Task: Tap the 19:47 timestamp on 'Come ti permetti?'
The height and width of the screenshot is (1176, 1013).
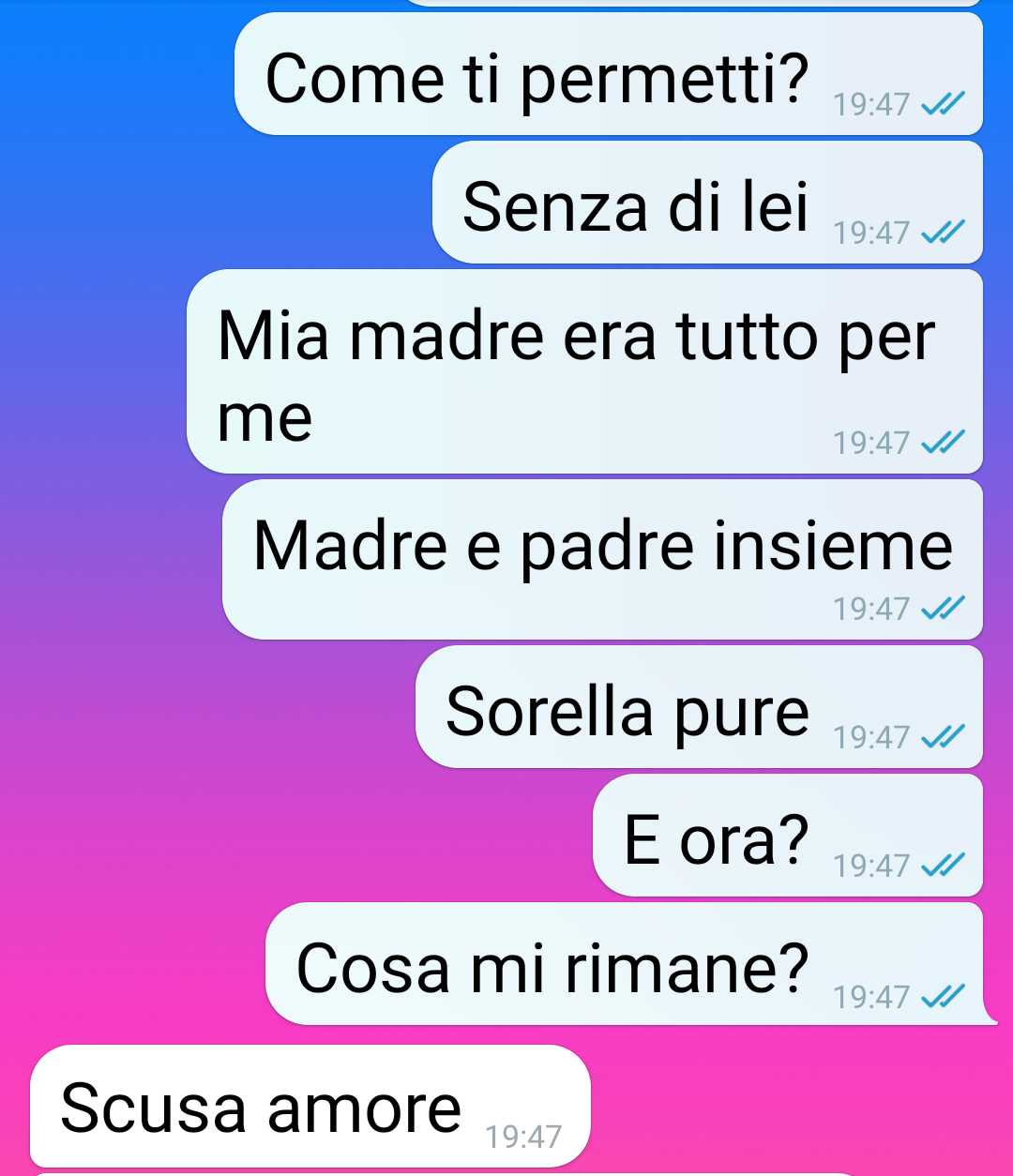Action: pyautogui.click(x=871, y=105)
